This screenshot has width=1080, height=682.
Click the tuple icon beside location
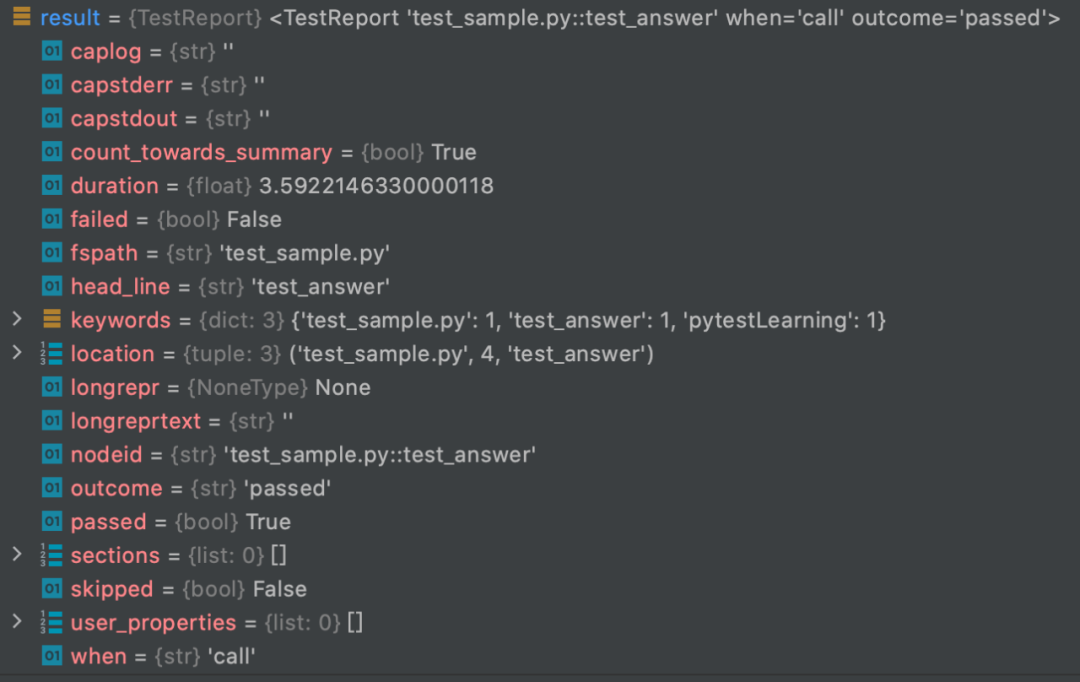pos(52,354)
